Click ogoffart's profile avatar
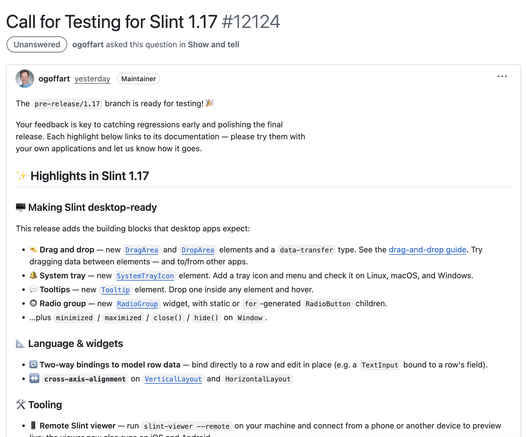This screenshot has width=526, height=437. [25, 79]
